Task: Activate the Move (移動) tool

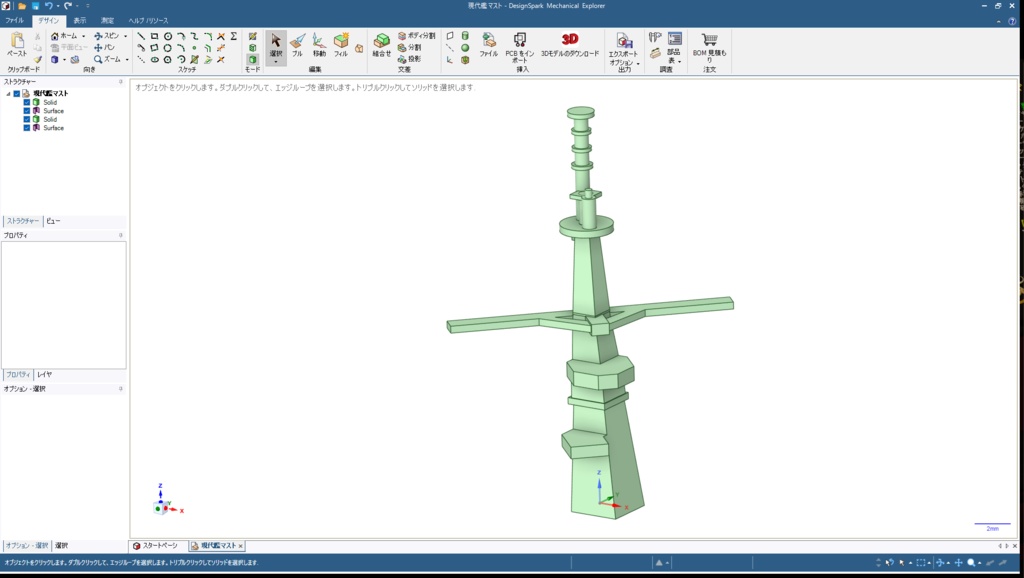Action: (x=319, y=44)
